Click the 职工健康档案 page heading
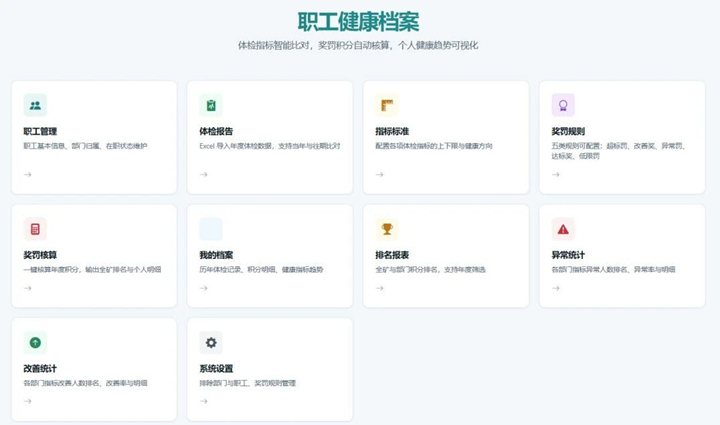Image resolution: width=720 pixels, height=425 pixels. (359, 22)
